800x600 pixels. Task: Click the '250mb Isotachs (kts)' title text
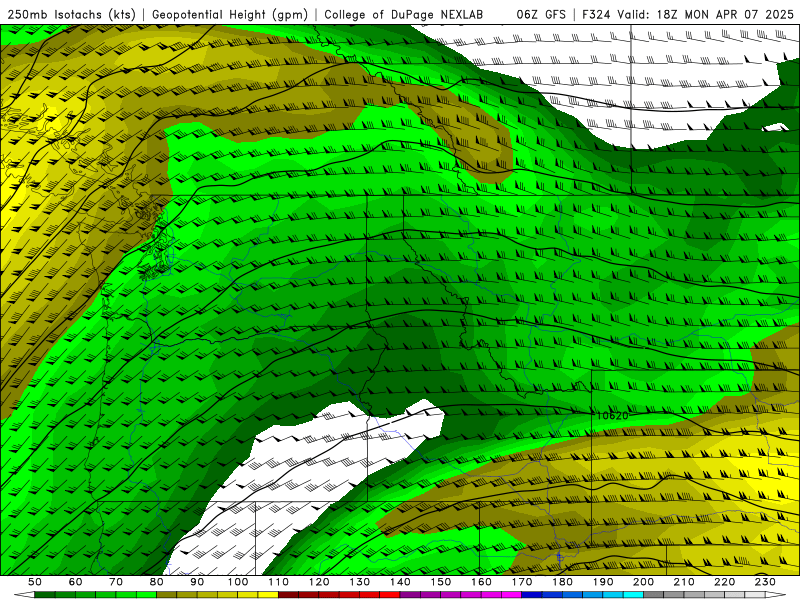tap(71, 14)
